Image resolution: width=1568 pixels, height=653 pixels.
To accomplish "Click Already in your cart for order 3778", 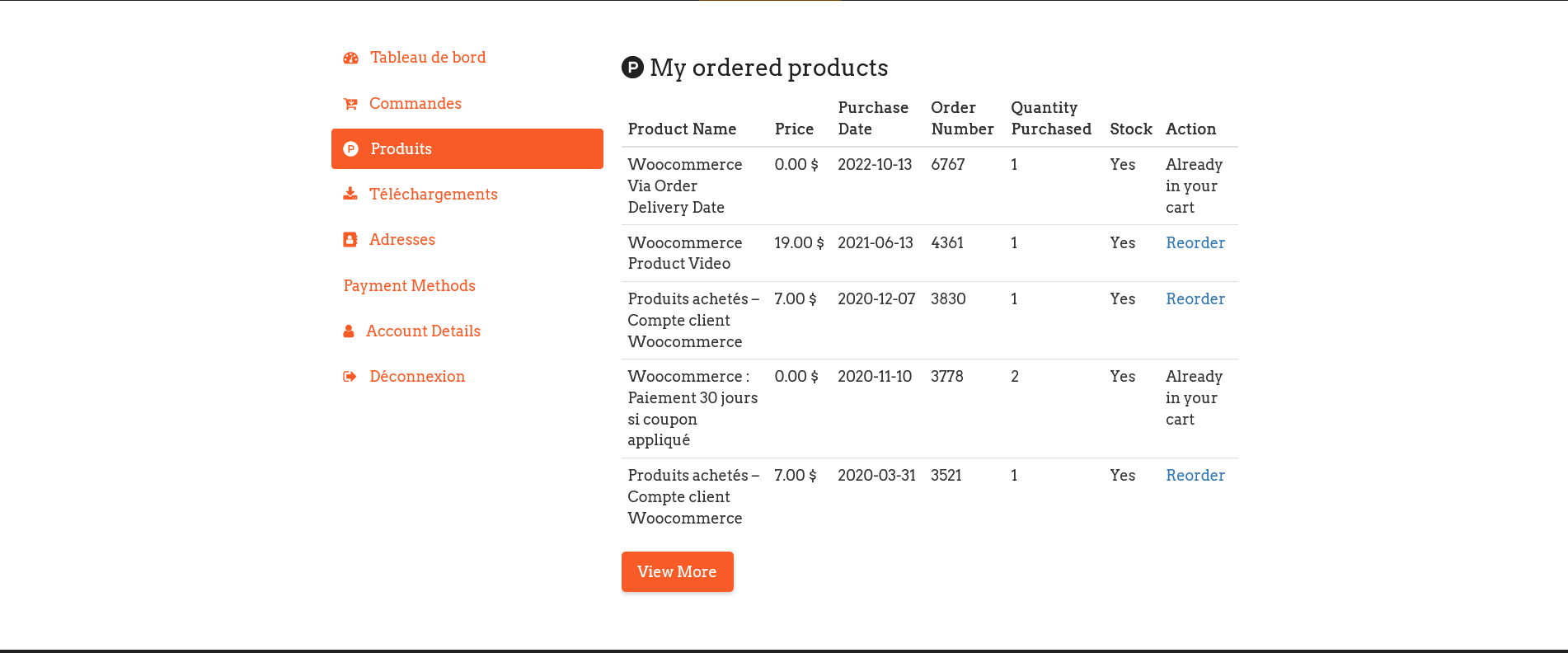I will coord(1194,398).
